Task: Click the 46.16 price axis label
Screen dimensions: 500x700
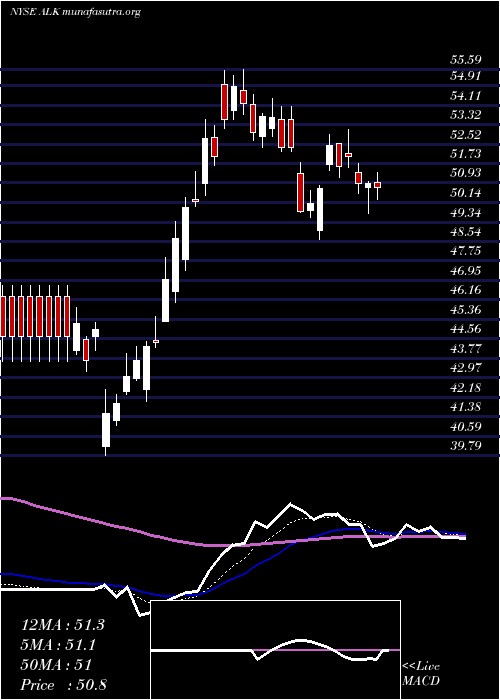Action: click(x=465, y=291)
